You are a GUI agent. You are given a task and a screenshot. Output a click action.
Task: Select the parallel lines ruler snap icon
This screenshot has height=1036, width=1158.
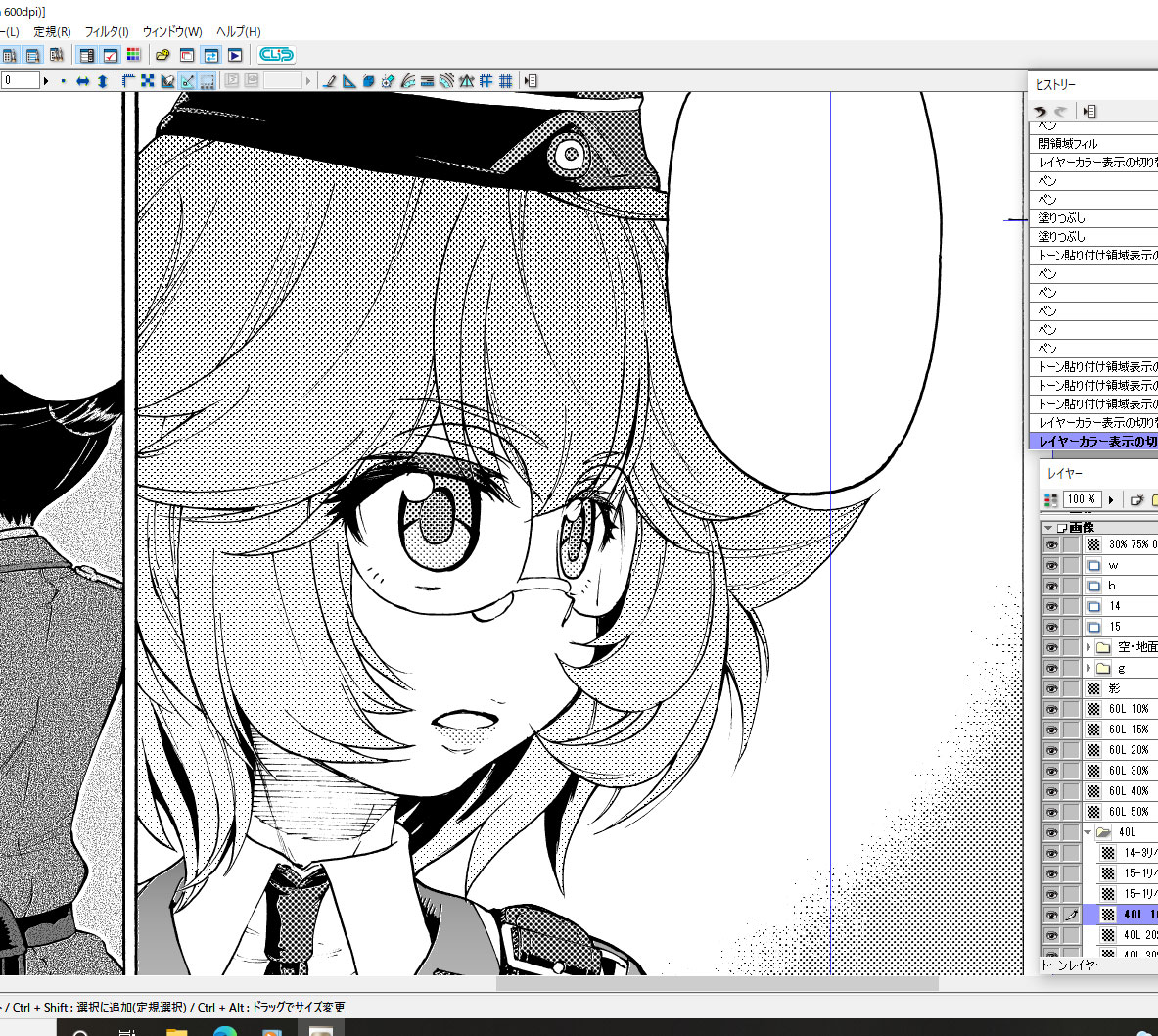point(427,81)
